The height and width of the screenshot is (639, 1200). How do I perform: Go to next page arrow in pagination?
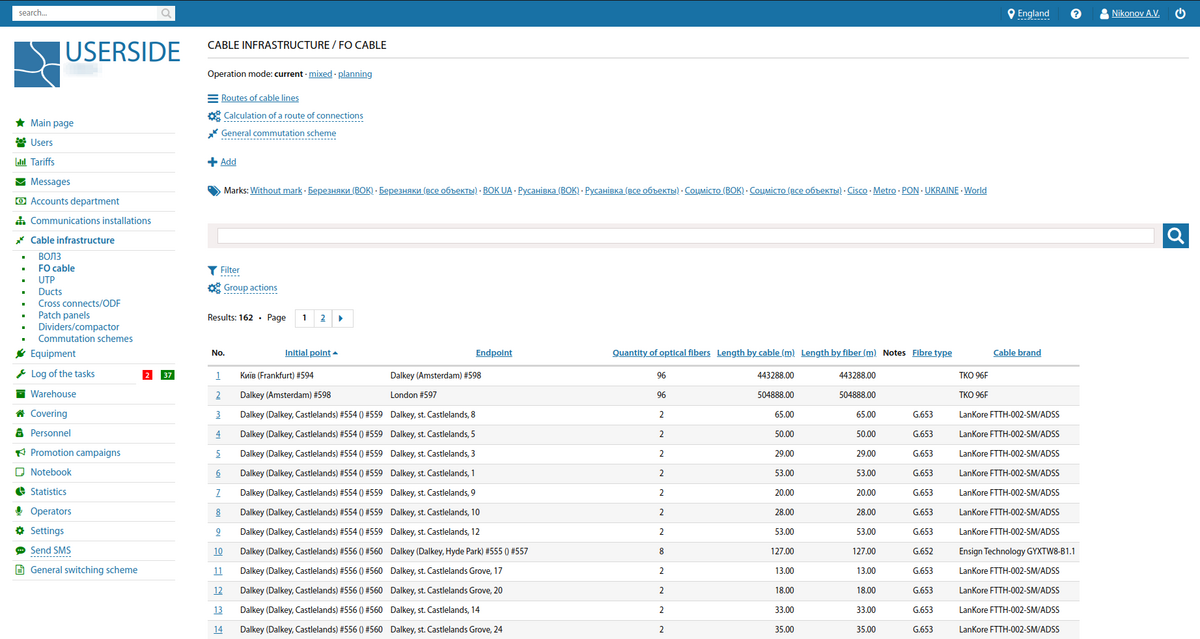point(342,318)
